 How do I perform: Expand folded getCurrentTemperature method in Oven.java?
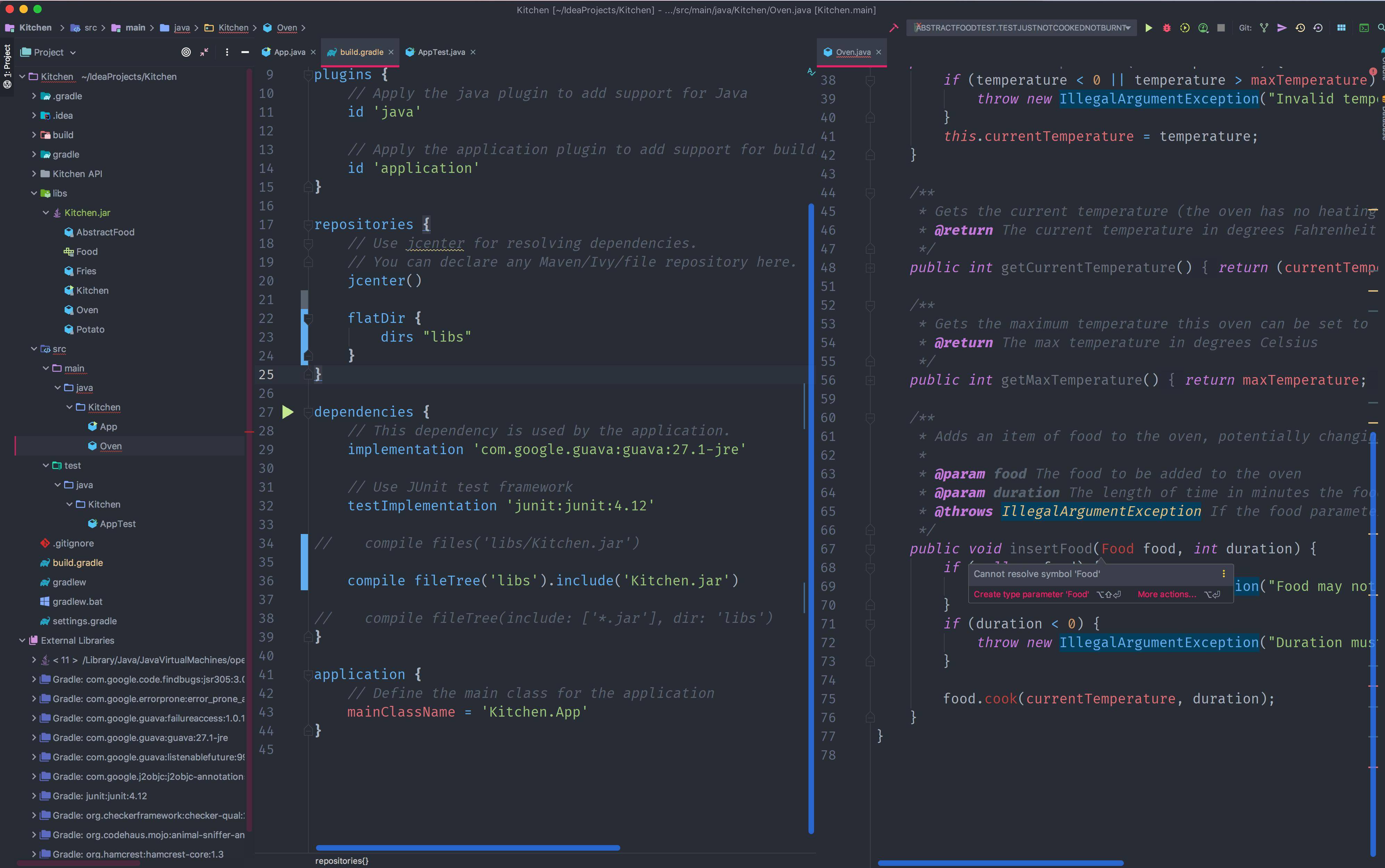pyautogui.click(x=870, y=268)
